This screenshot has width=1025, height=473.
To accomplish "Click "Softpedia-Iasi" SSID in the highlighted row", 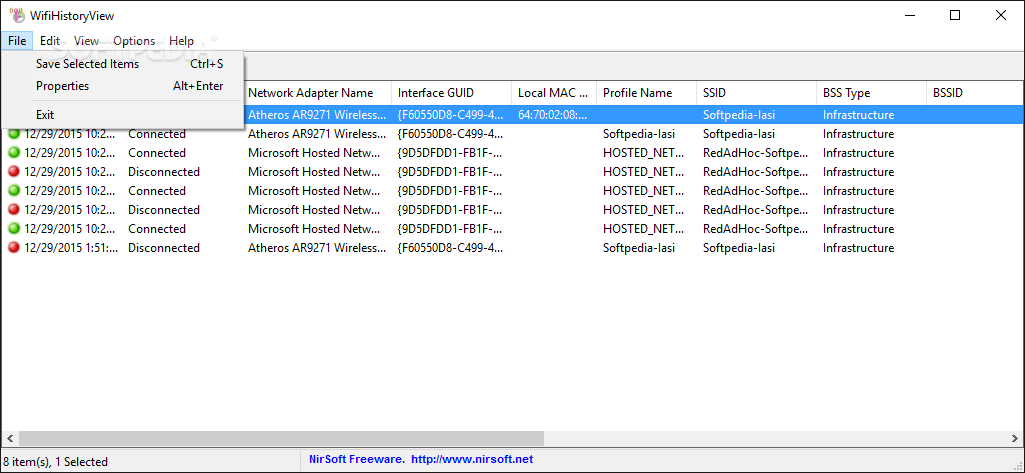I will pos(739,115).
